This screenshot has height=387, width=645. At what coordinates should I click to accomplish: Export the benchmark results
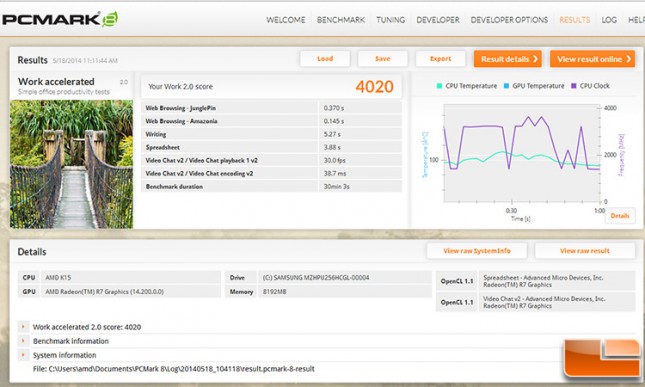(441, 59)
